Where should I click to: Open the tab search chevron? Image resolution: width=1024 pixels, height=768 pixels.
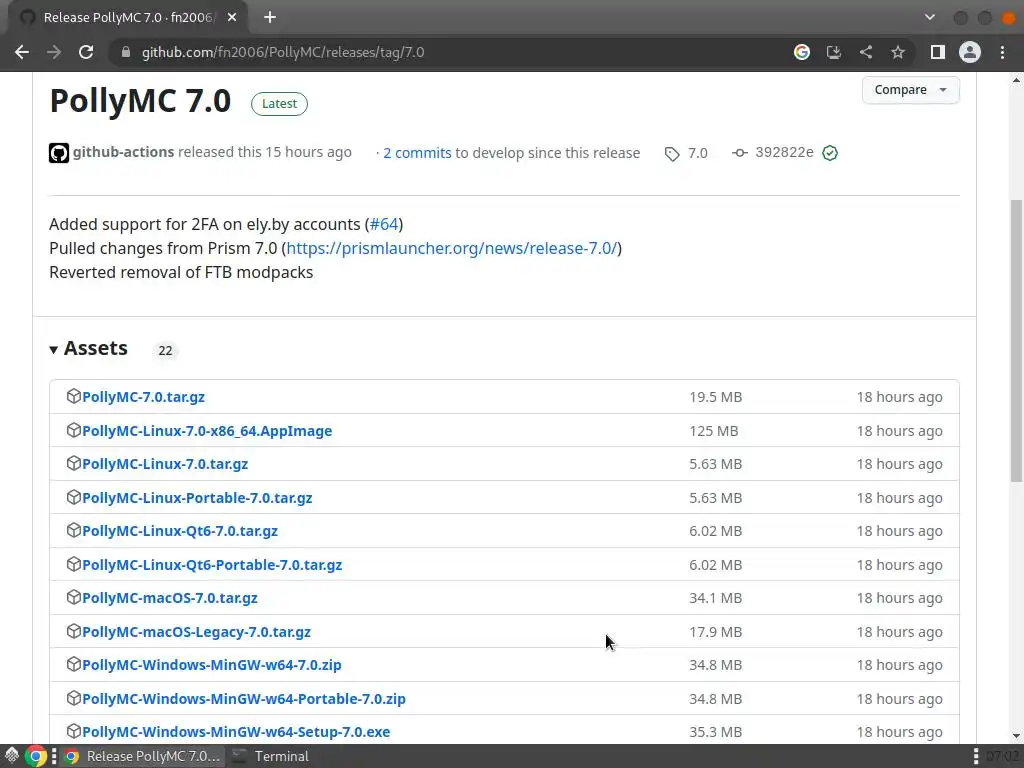tap(930, 18)
